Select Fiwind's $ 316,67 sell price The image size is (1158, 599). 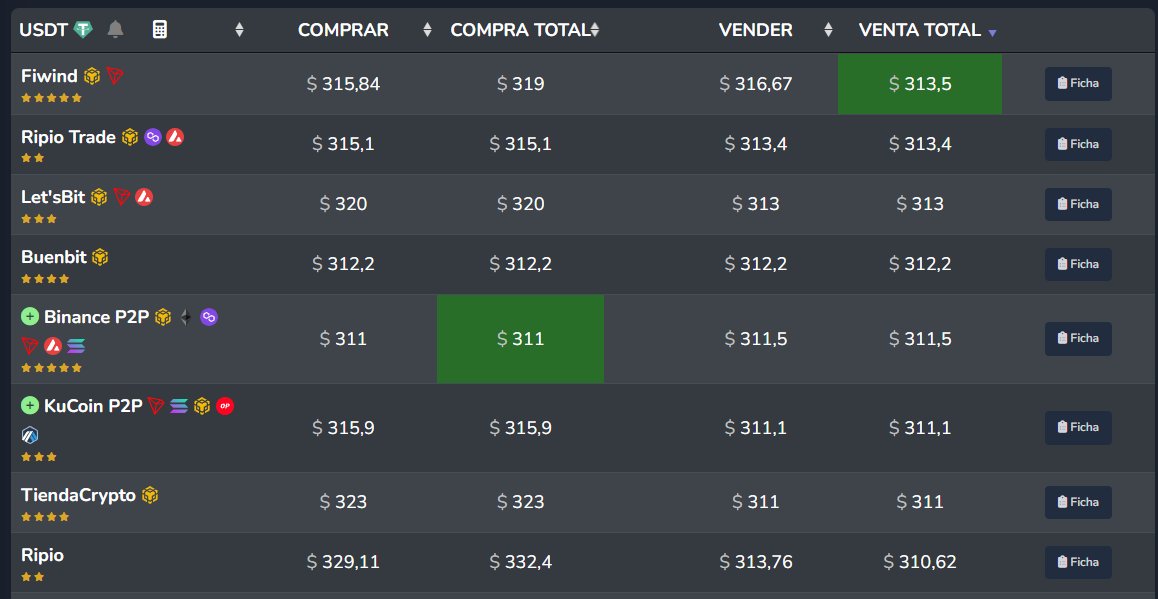pyautogui.click(x=756, y=84)
